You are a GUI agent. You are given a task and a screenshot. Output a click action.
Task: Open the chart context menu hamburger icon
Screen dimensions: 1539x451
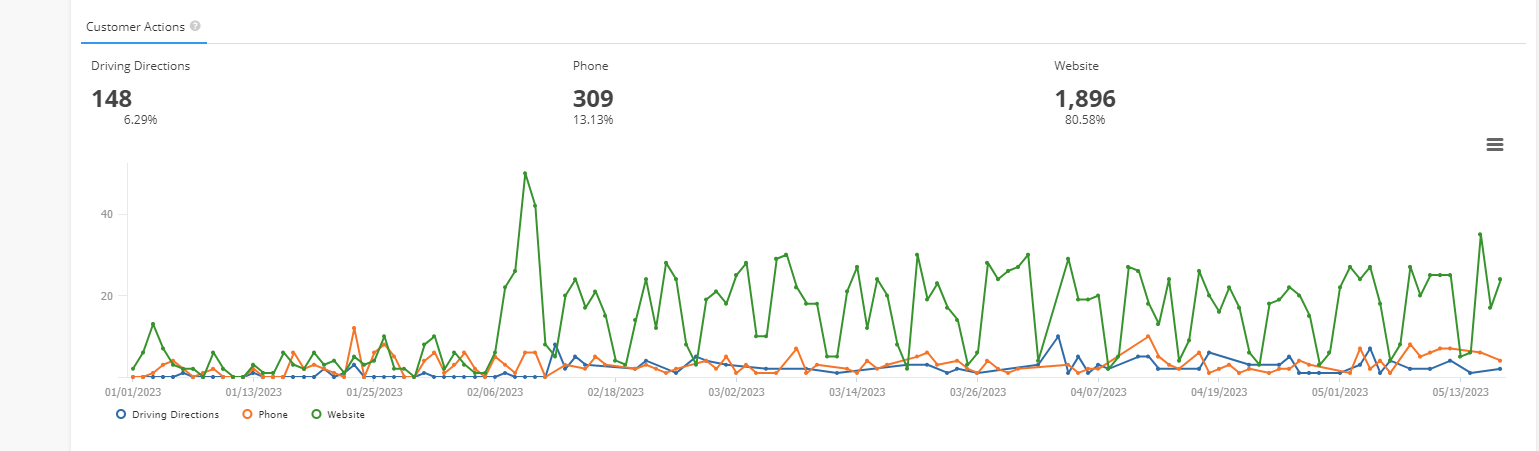(1495, 145)
